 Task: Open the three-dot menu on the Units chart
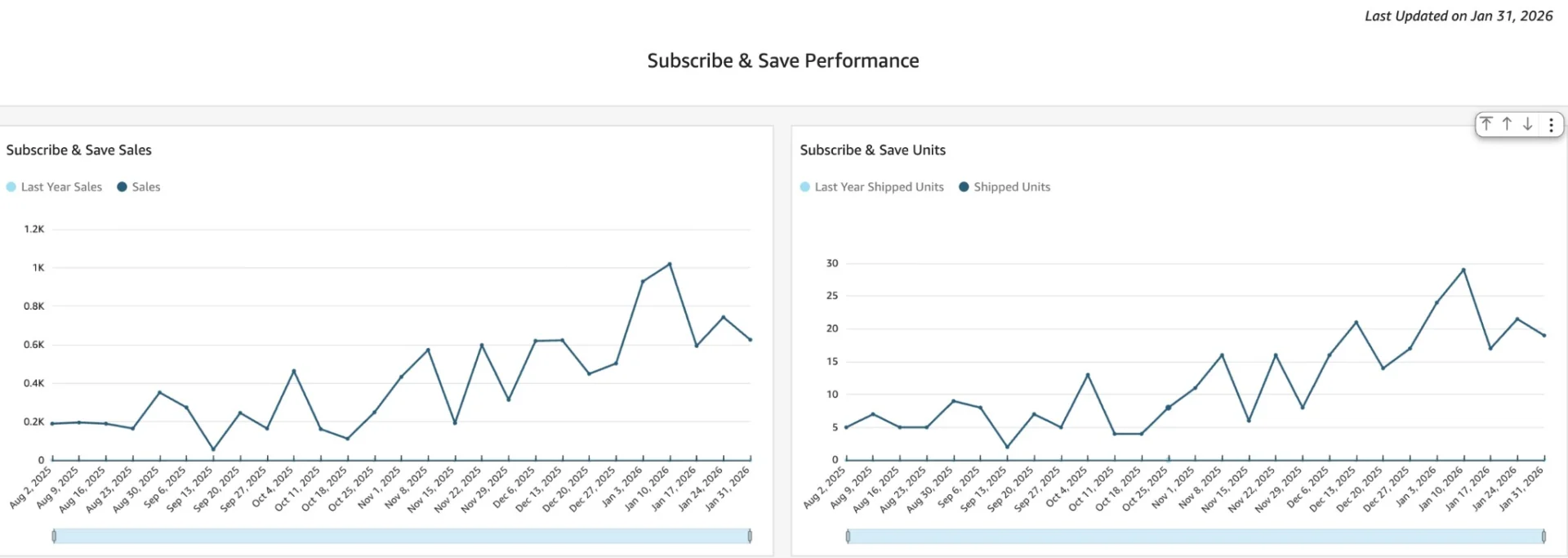tap(1551, 125)
